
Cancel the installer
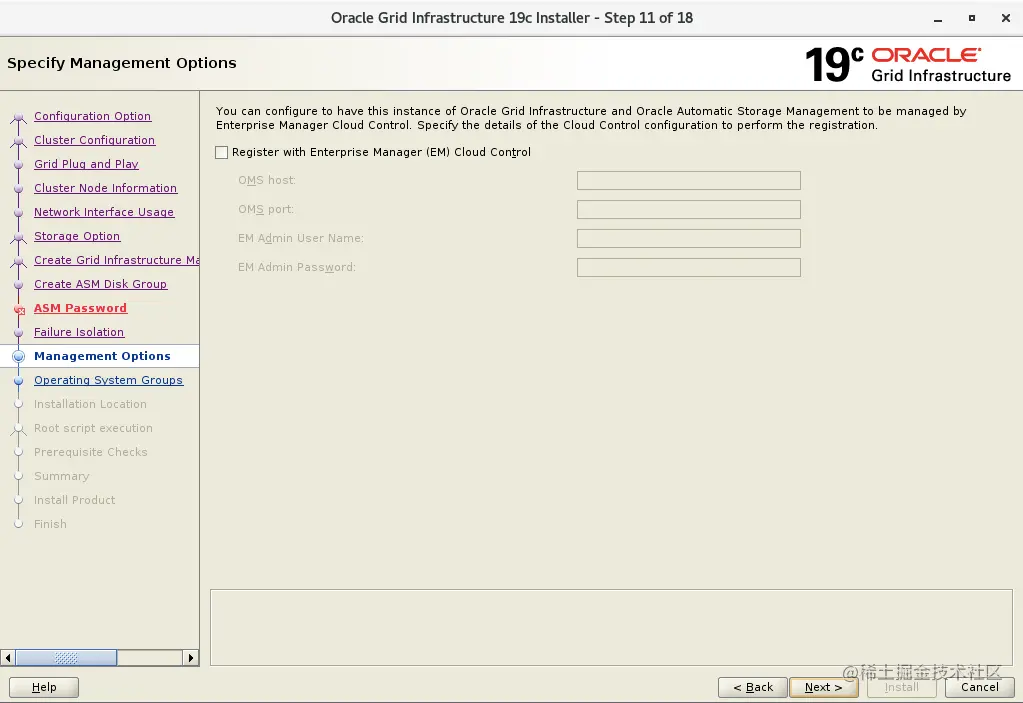click(x=979, y=687)
